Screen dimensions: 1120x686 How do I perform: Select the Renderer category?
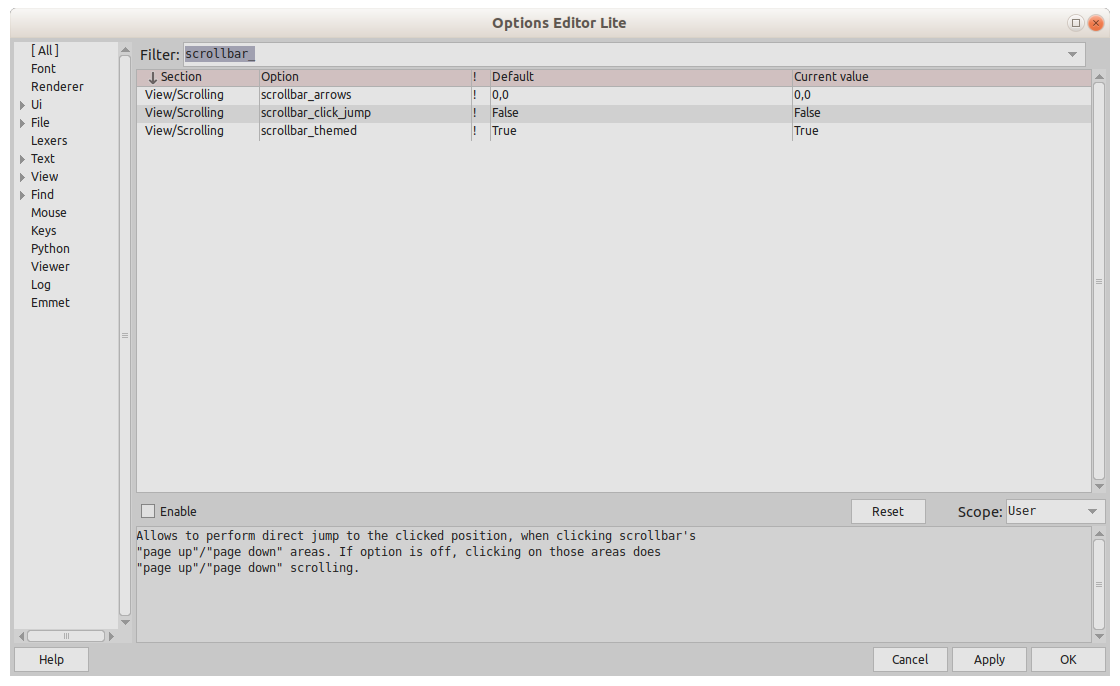tap(57, 86)
